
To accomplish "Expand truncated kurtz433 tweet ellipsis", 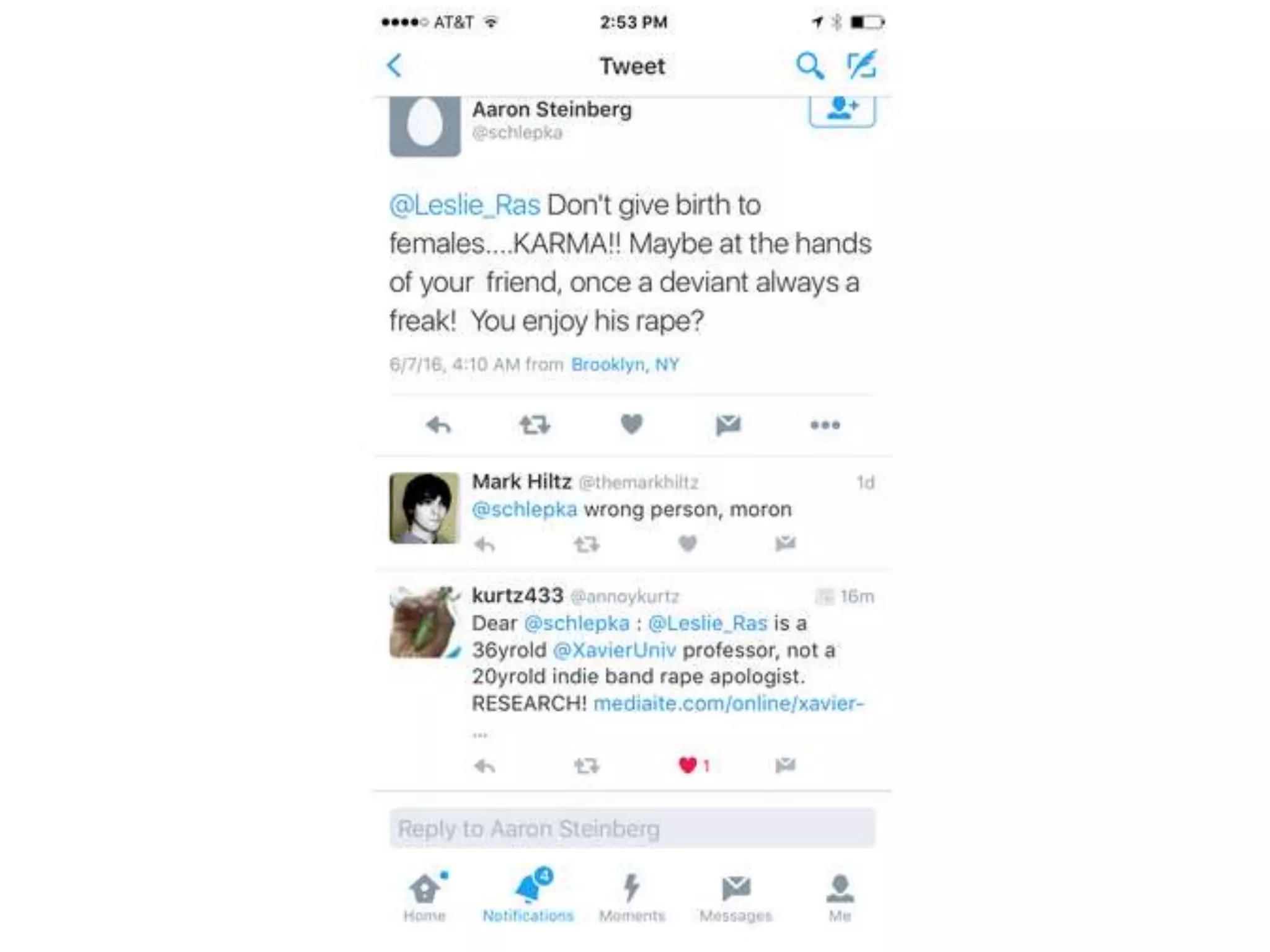I will click(x=480, y=735).
